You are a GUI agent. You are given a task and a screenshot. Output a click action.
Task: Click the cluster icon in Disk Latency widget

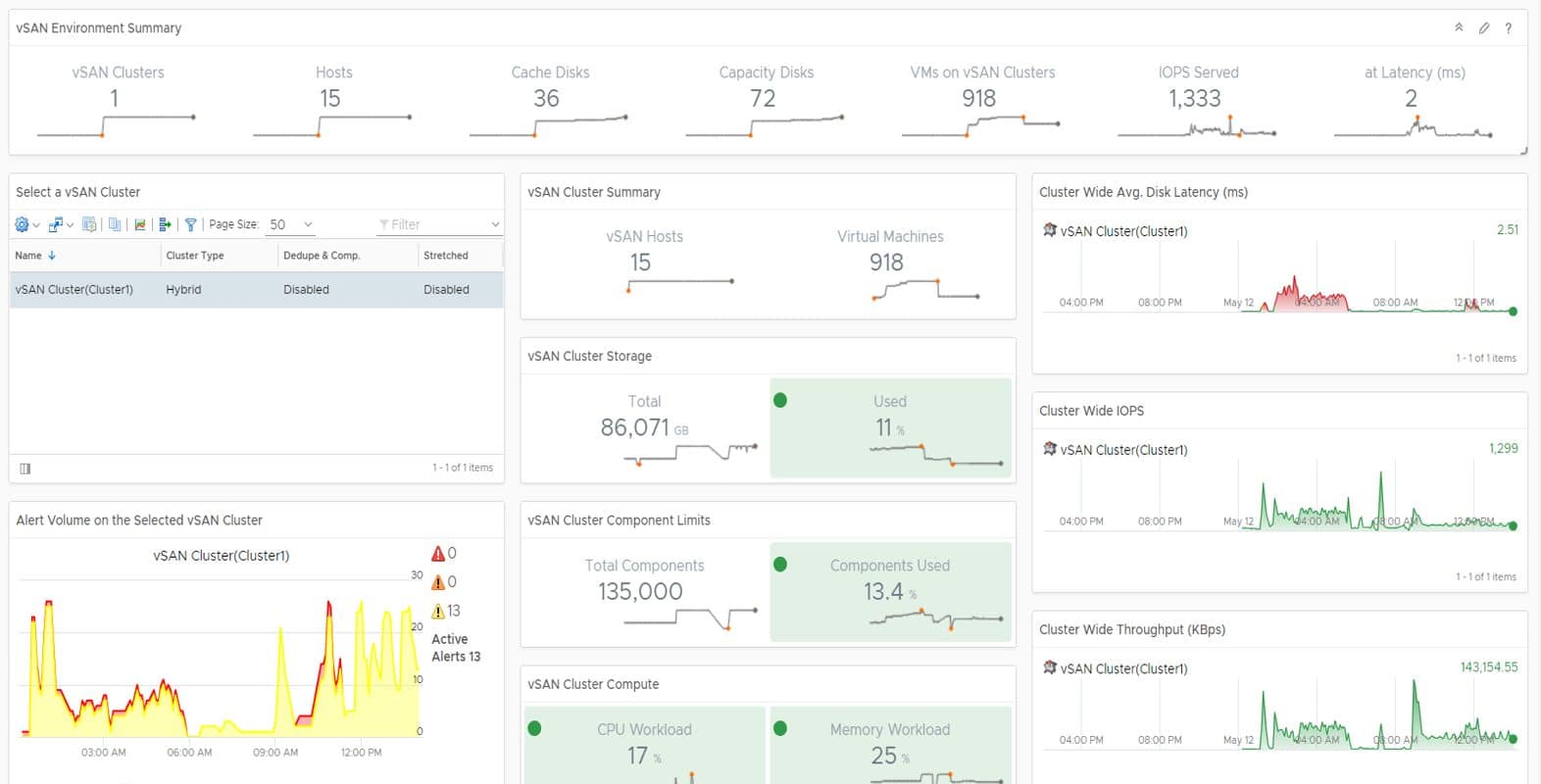coord(1050,230)
